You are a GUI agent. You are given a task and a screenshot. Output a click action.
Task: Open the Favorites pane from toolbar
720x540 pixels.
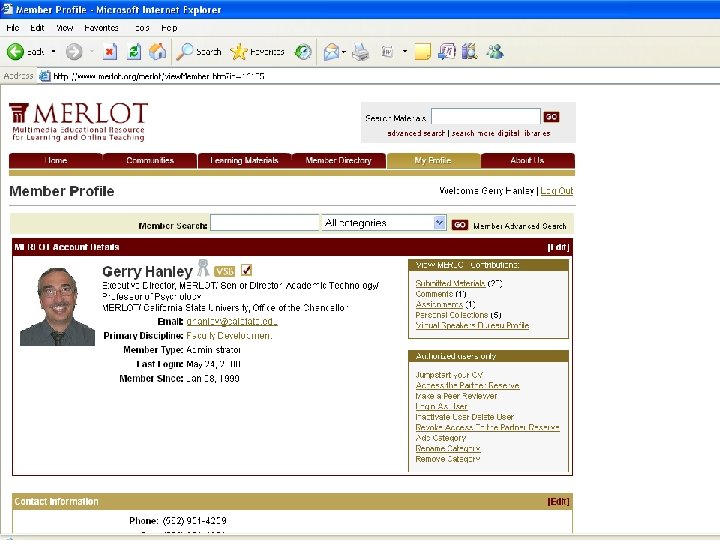click(x=257, y=52)
